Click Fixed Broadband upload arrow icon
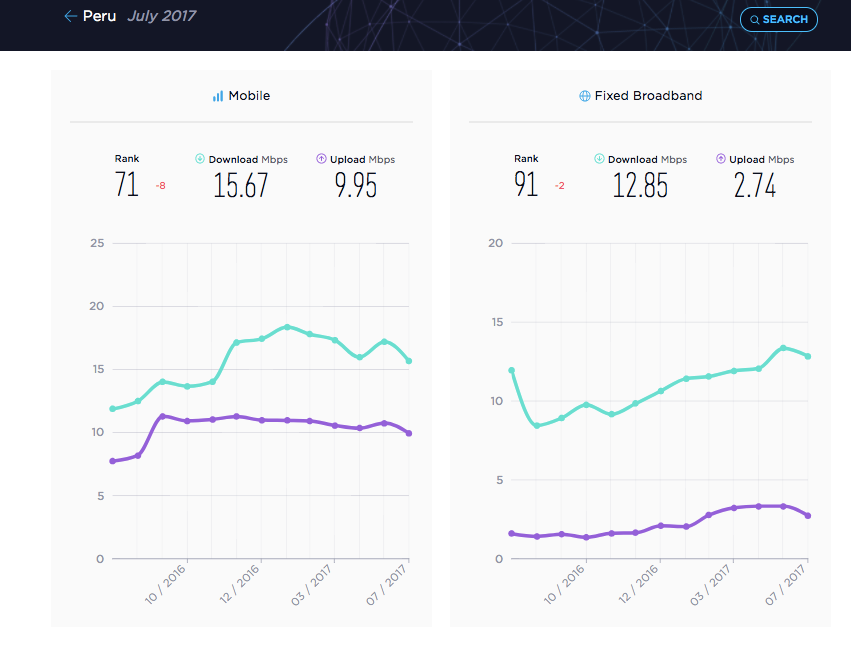The height and width of the screenshot is (650, 851). pos(721,159)
